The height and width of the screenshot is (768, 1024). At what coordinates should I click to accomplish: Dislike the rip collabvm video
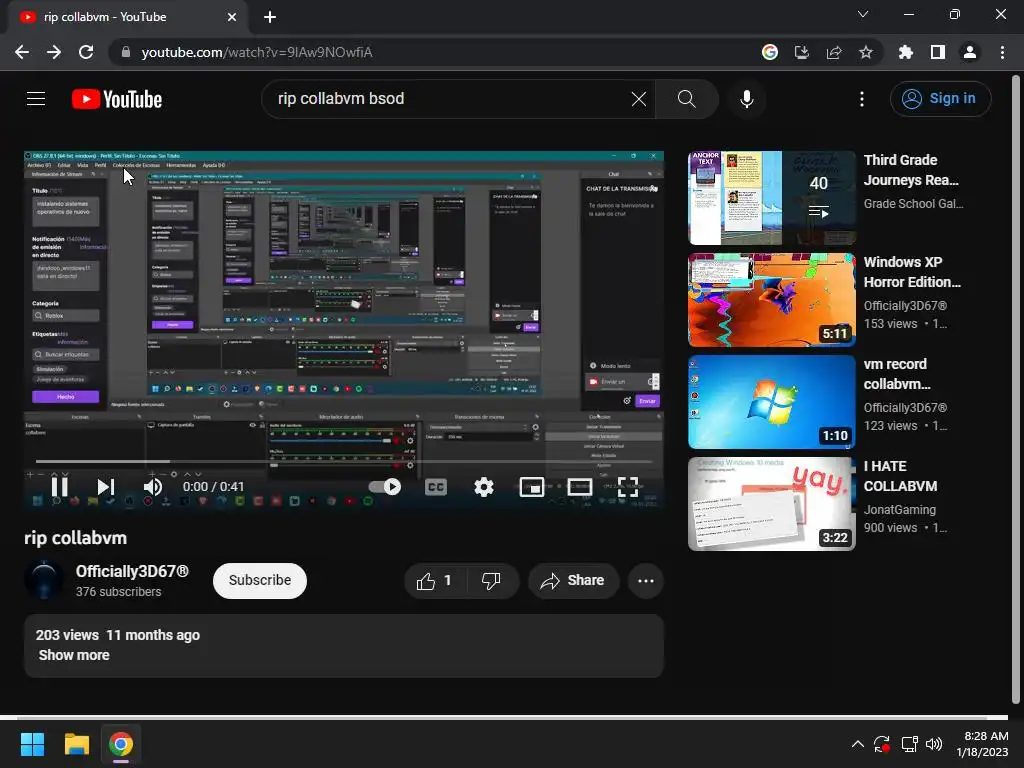(x=491, y=581)
